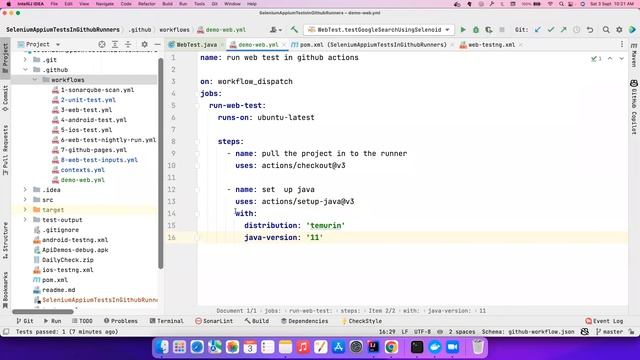Collapse the workflows folder
The width and height of the screenshot is (640, 360).
[x=35, y=80]
